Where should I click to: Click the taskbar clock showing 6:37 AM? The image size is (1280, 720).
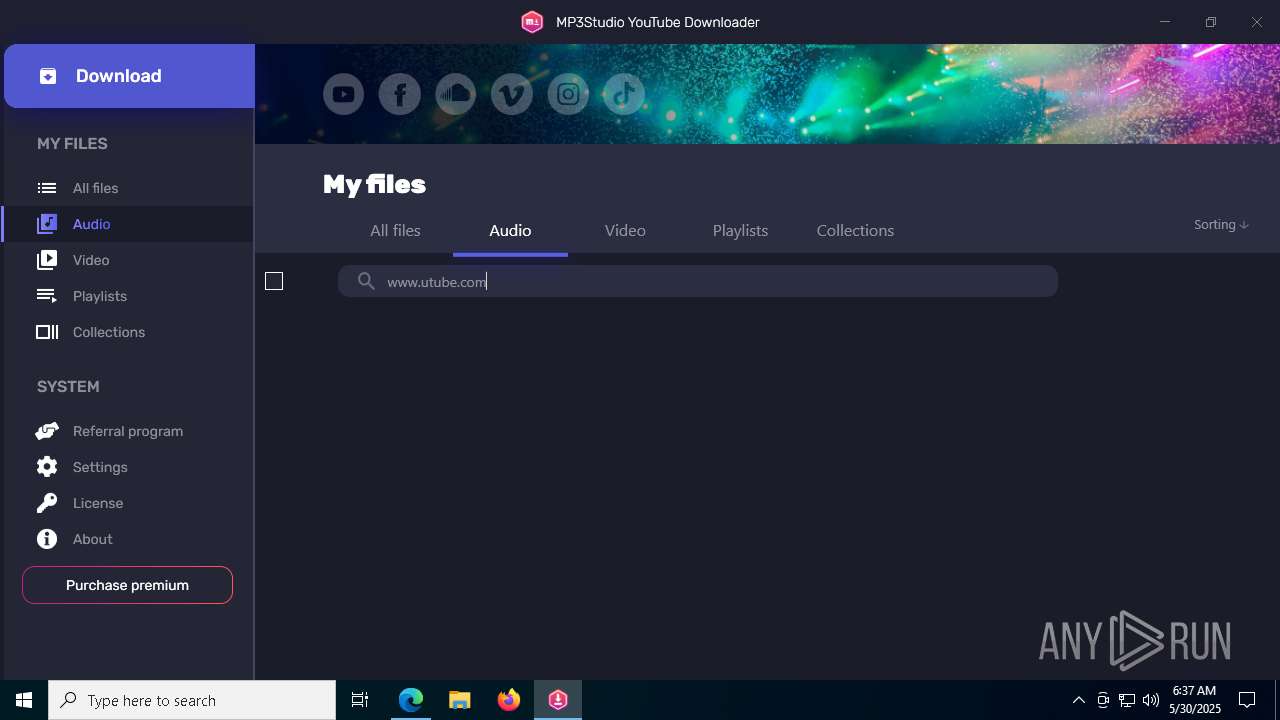[x=1194, y=700]
